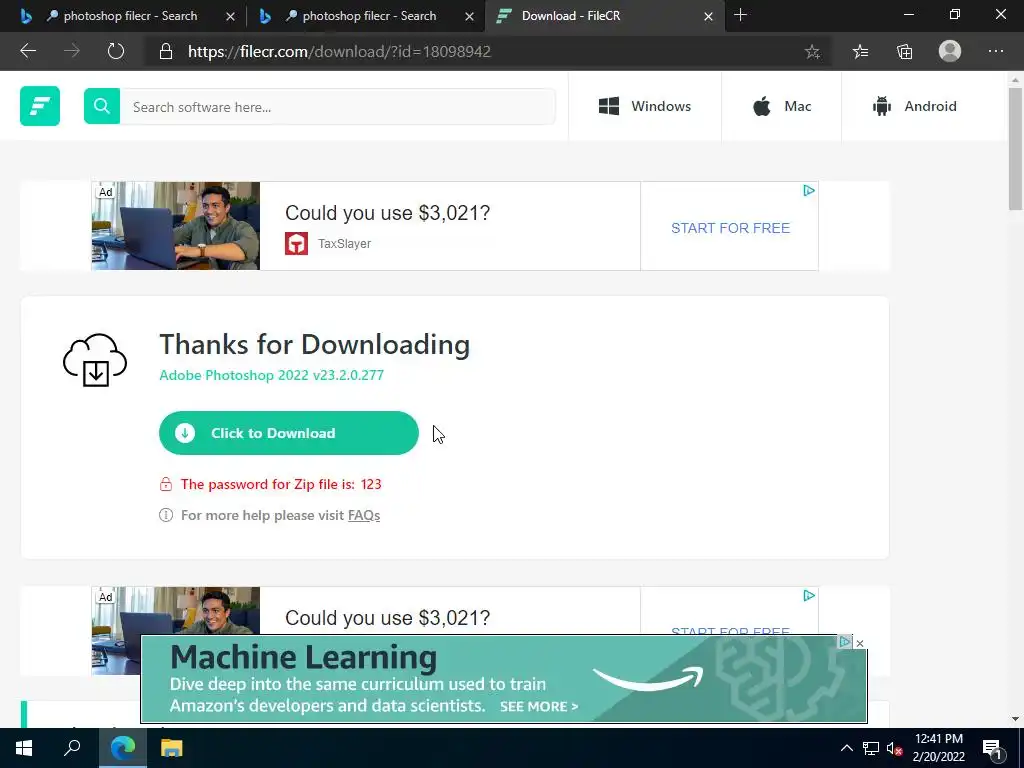Open the notification center icon
This screenshot has width=1024, height=768.
tap(992, 748)
